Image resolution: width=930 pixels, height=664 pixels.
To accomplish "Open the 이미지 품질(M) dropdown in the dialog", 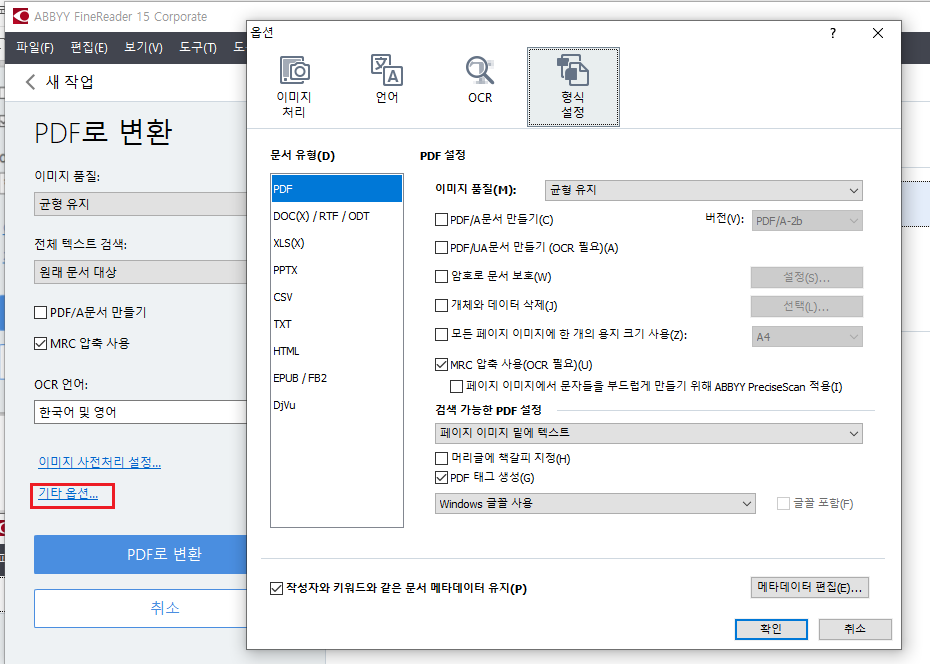I will click(703, 190).
